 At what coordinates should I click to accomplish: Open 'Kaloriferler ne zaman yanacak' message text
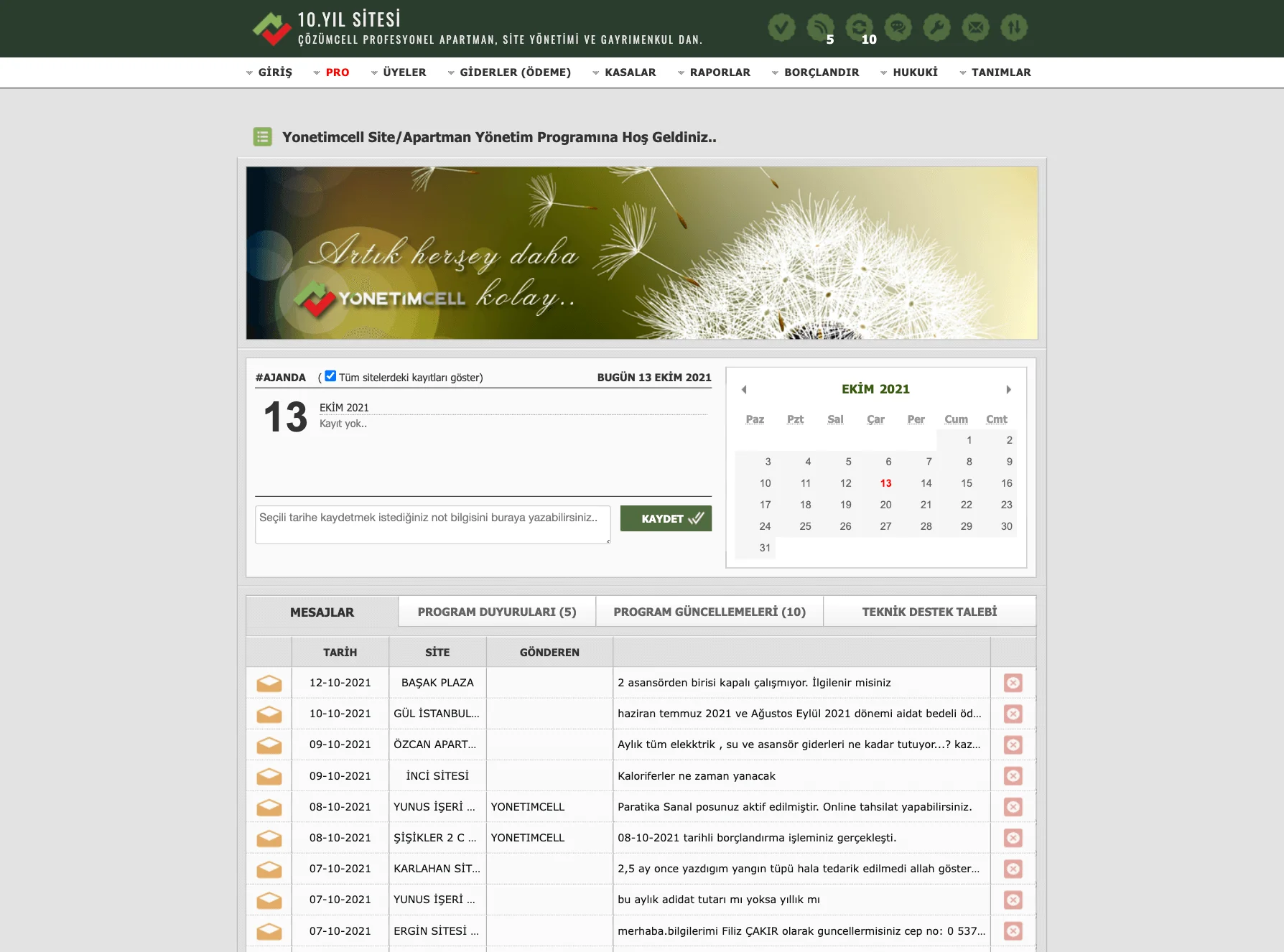coord(697,776)
